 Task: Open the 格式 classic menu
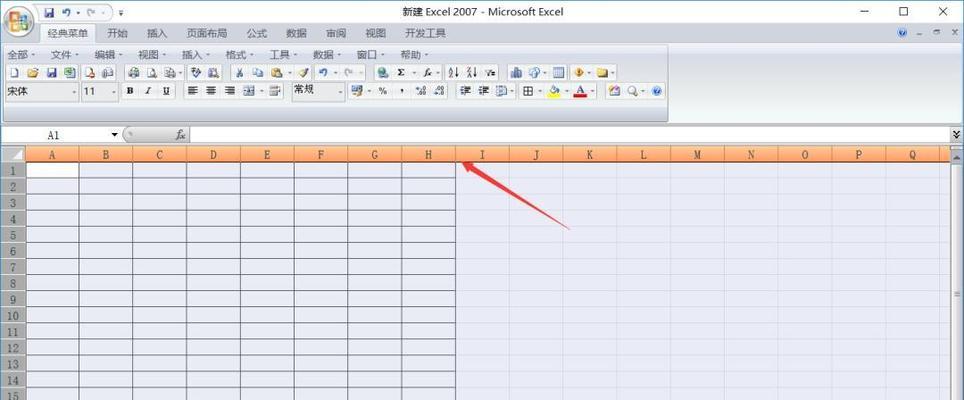click(x=239, y=55)
